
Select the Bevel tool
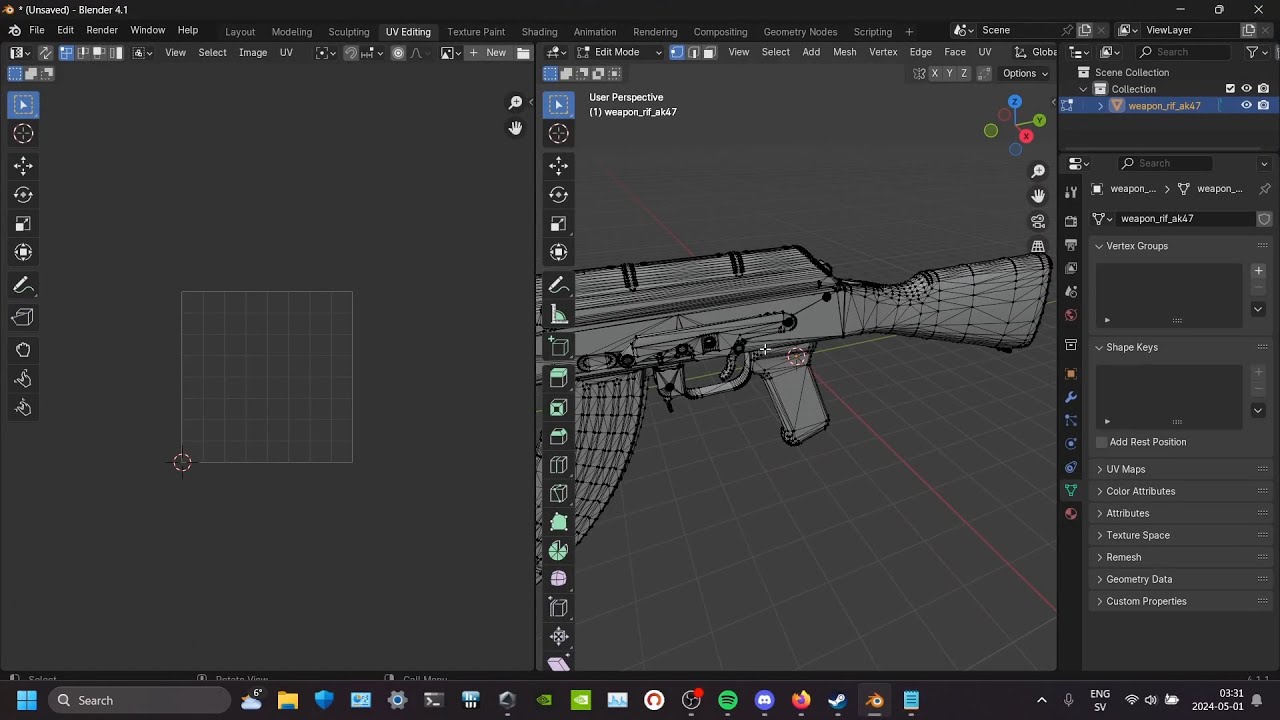(559, 436)
